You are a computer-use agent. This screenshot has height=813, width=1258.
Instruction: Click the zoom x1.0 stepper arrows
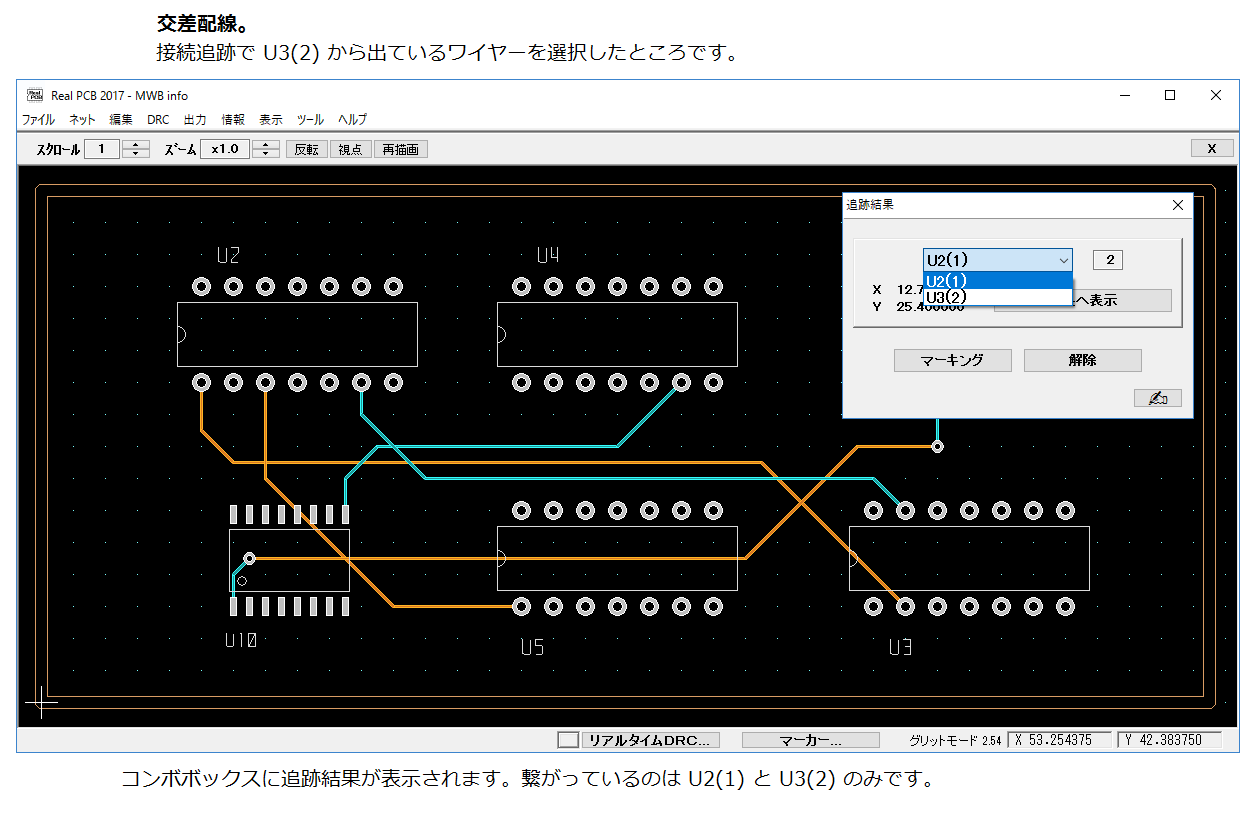click(x=265, y=149)
